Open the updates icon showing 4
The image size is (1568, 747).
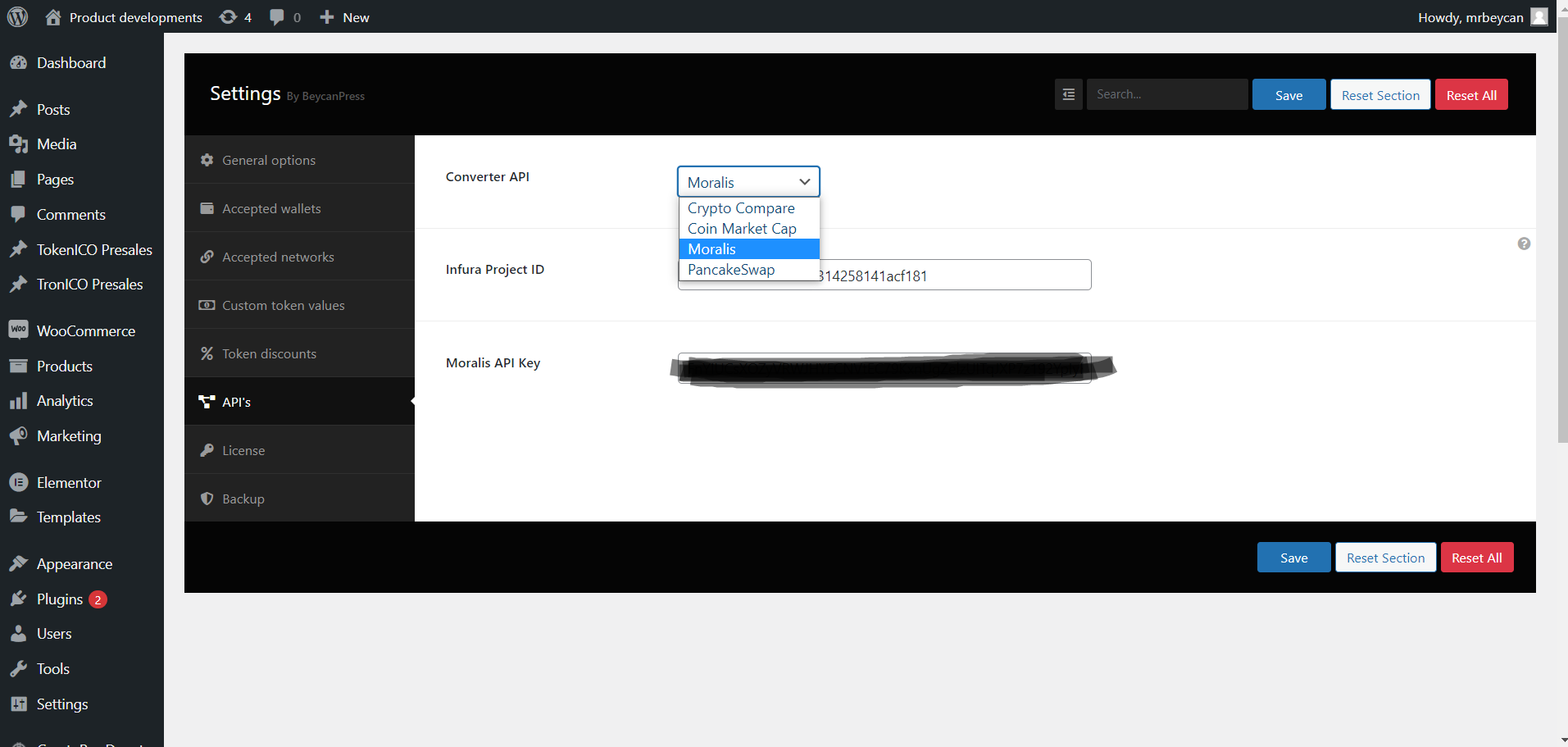coord(228,17)
